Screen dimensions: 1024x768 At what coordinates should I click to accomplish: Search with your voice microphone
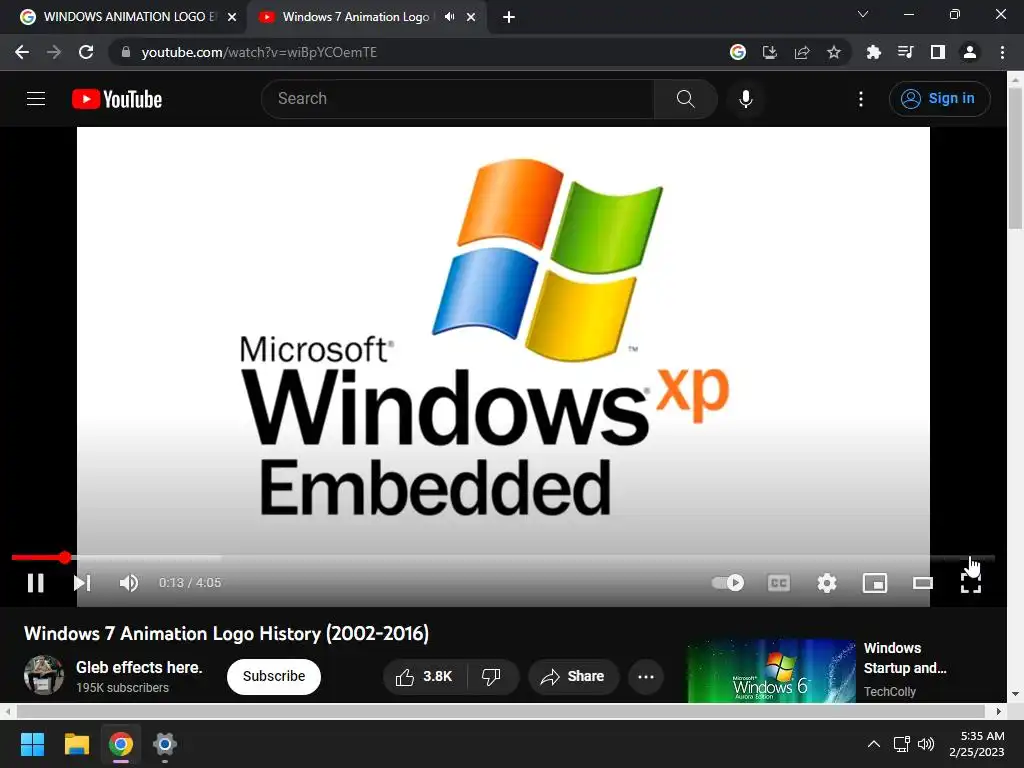pos(746,99)
